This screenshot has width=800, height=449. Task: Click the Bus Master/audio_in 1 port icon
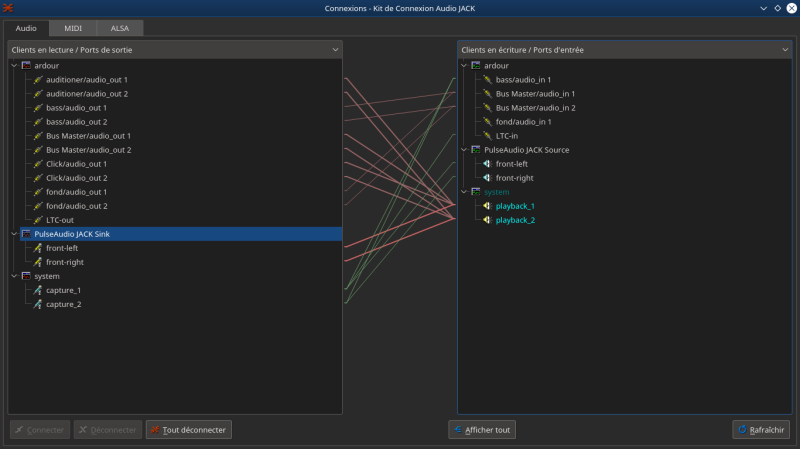[487, 93]
